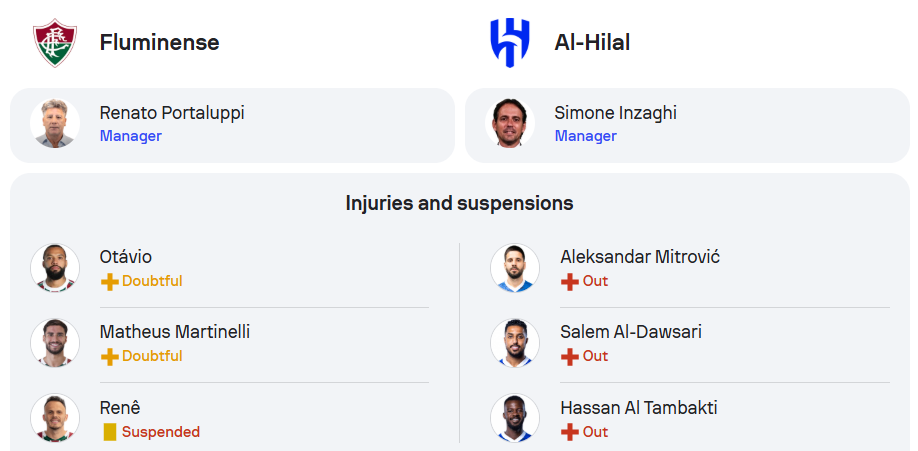The image size is (918, 451).
Task: Open the Simone Inzaghi name link
Action: click(615, 112)
